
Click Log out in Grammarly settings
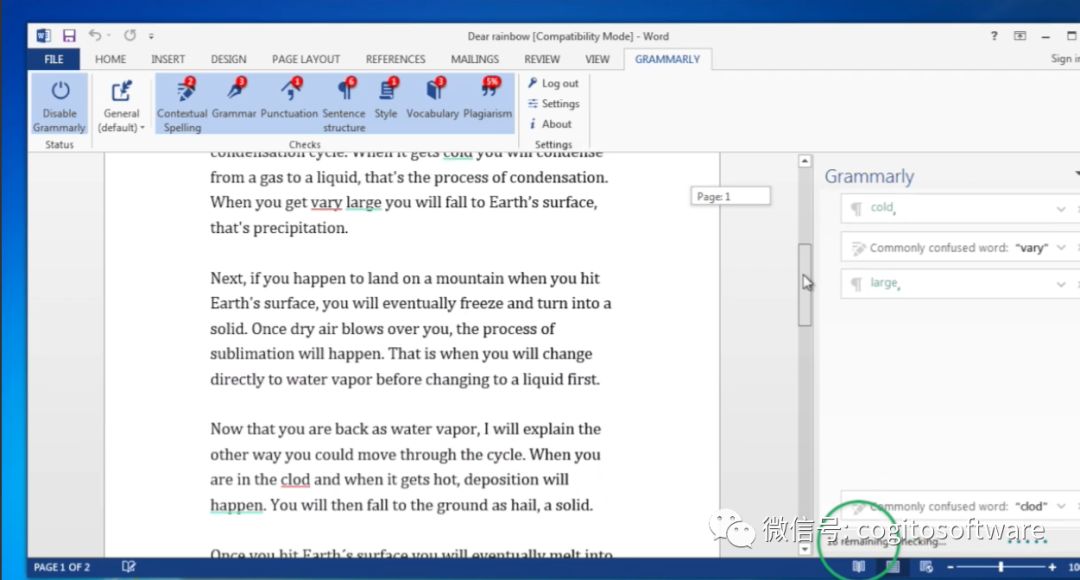pos(553,83)
